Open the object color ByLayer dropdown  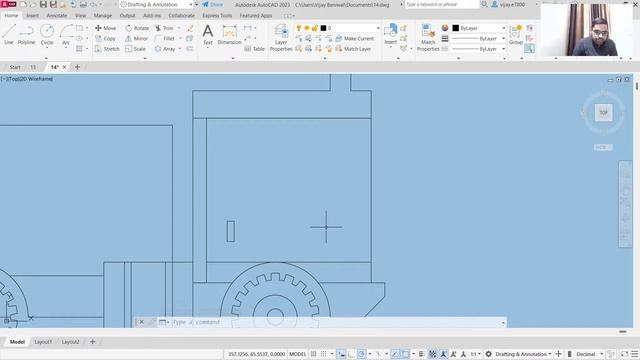[479, 28]
